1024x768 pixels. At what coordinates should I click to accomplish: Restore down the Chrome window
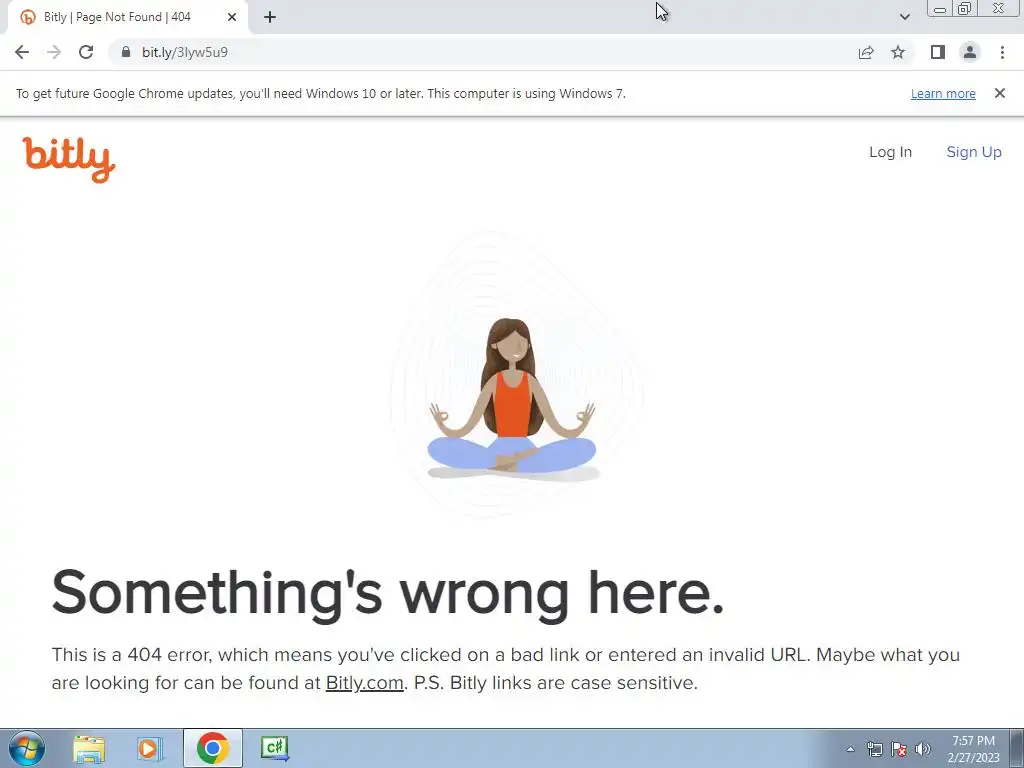pyautogui.click(x=964, y=9)
